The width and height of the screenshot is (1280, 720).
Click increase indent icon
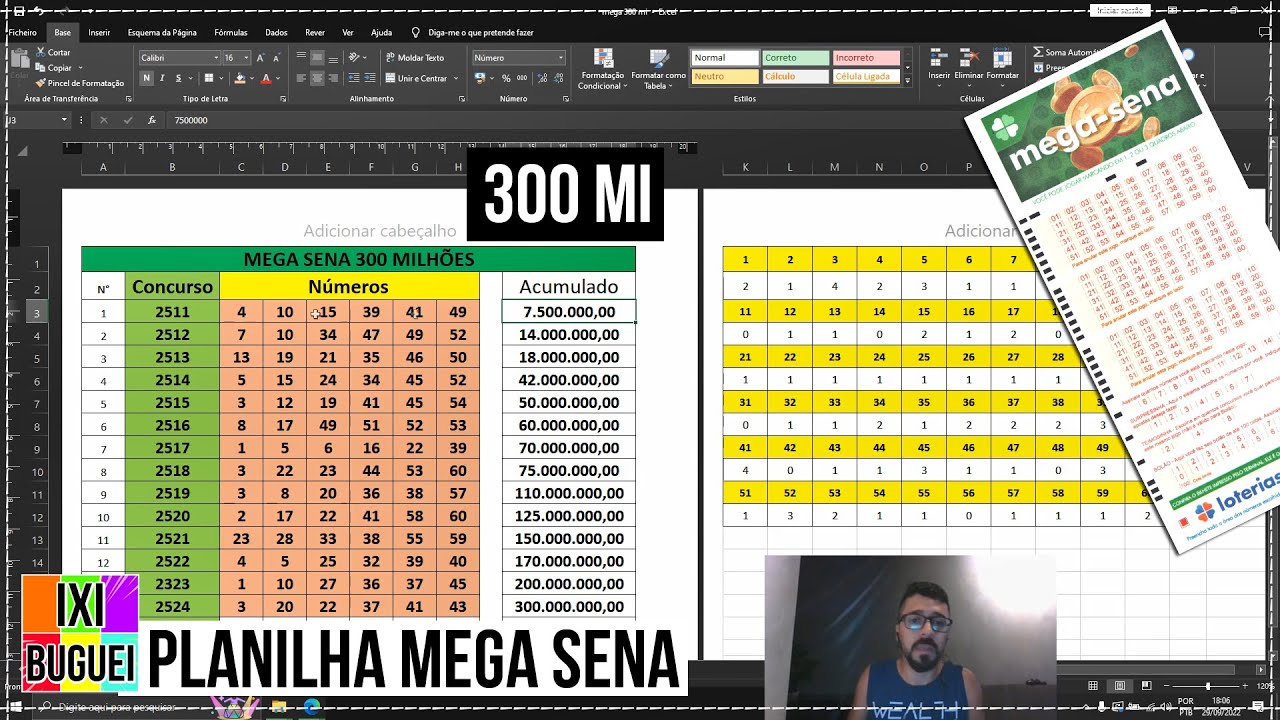coord(370,78)
